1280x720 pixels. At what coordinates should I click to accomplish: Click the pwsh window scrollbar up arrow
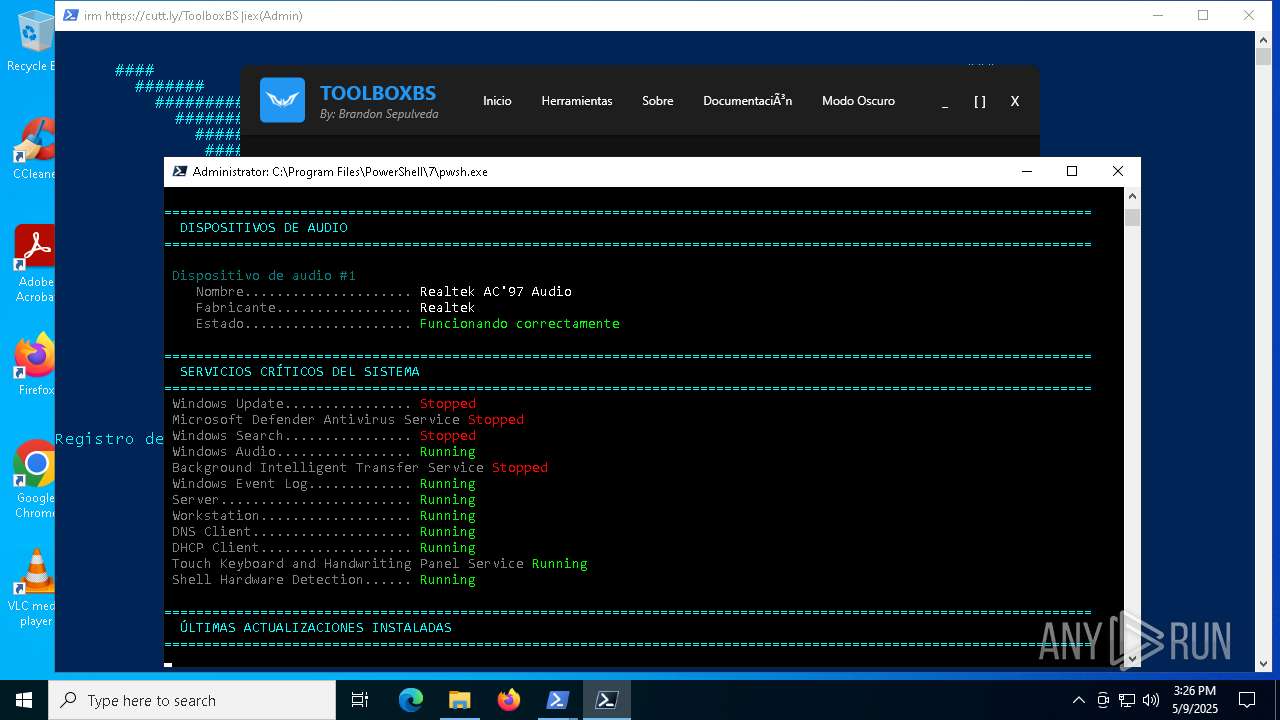coord(1132,196)
